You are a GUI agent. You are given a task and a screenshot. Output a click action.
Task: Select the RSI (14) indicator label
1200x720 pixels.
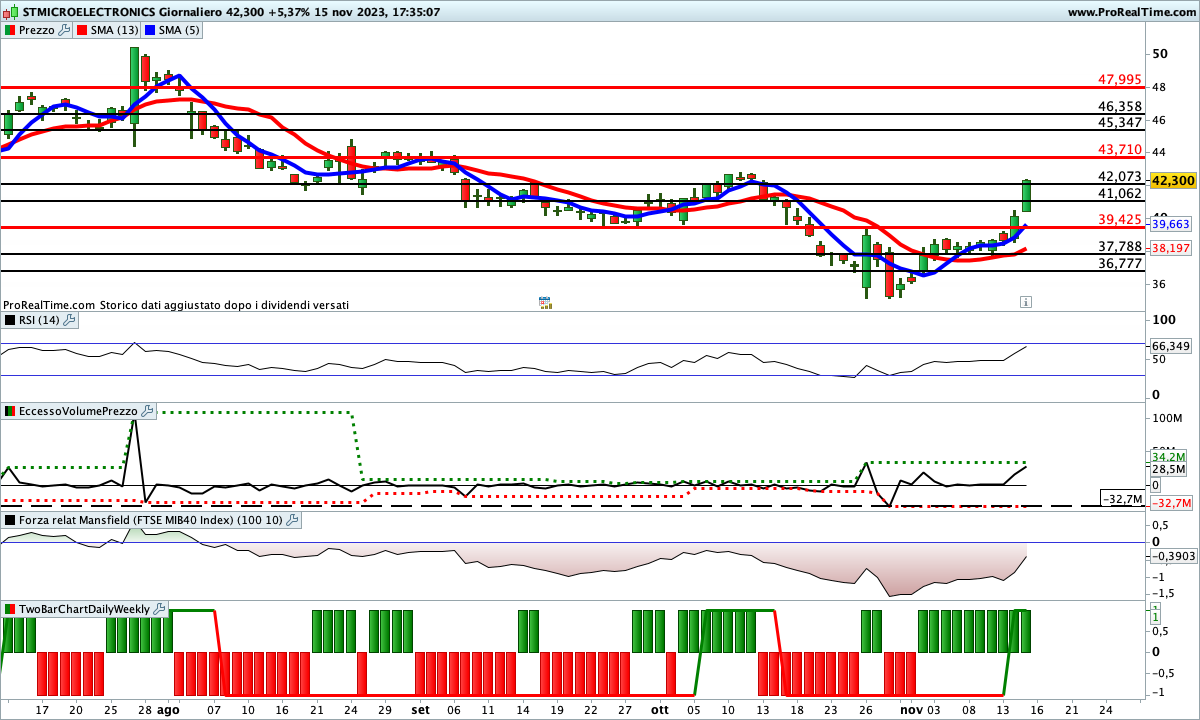40,320
